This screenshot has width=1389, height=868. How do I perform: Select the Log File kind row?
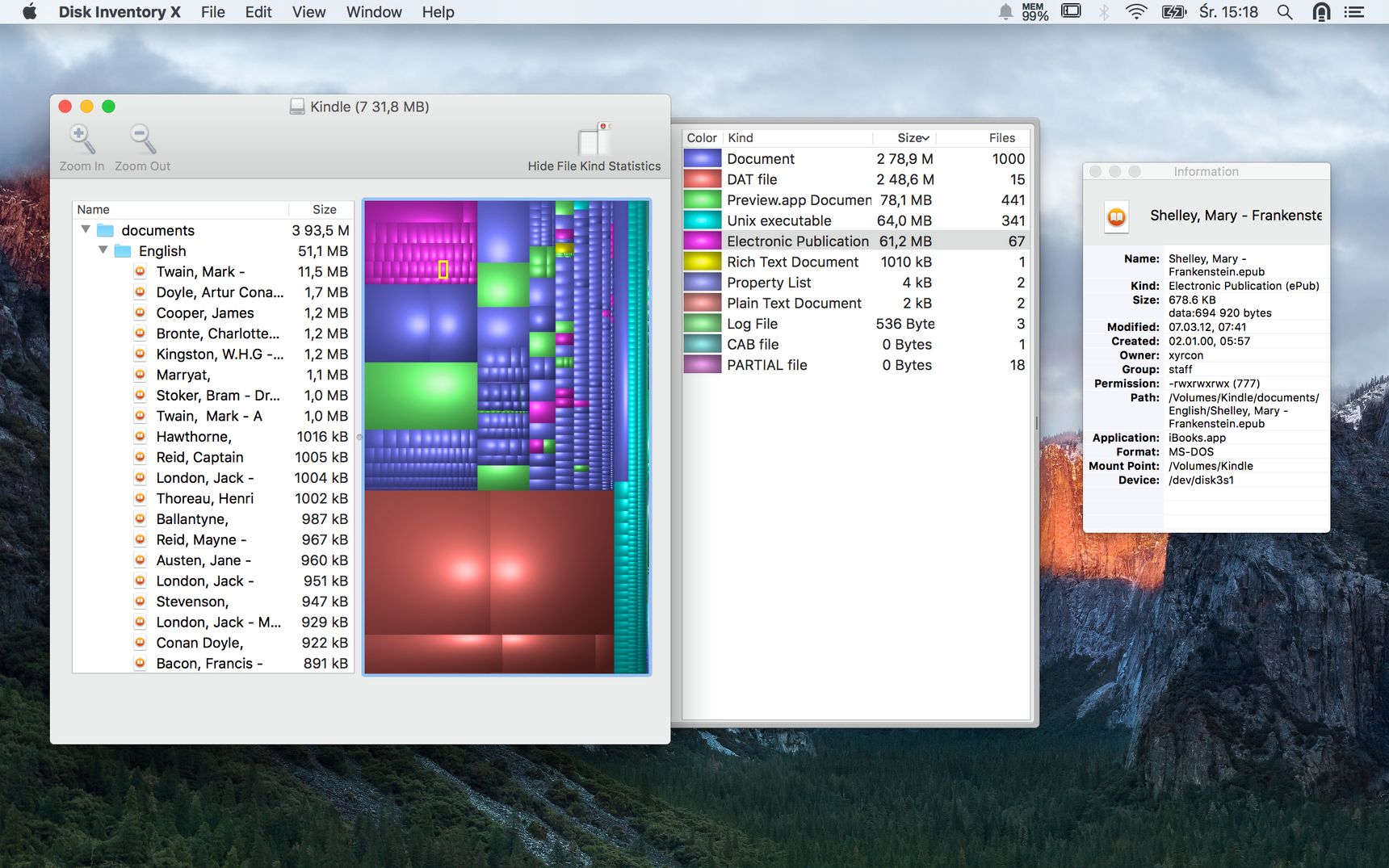pos(856,324)
